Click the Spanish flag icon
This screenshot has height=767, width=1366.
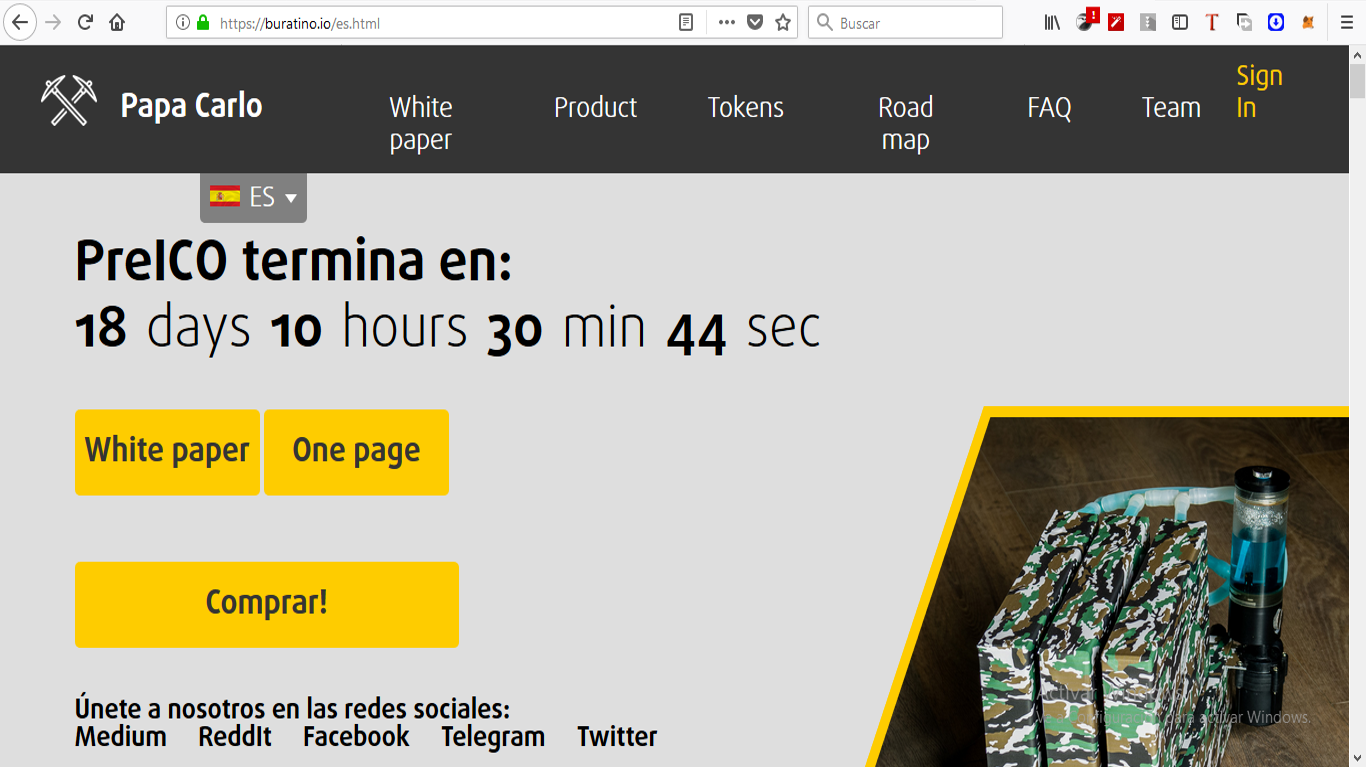(x=225, y=196)
